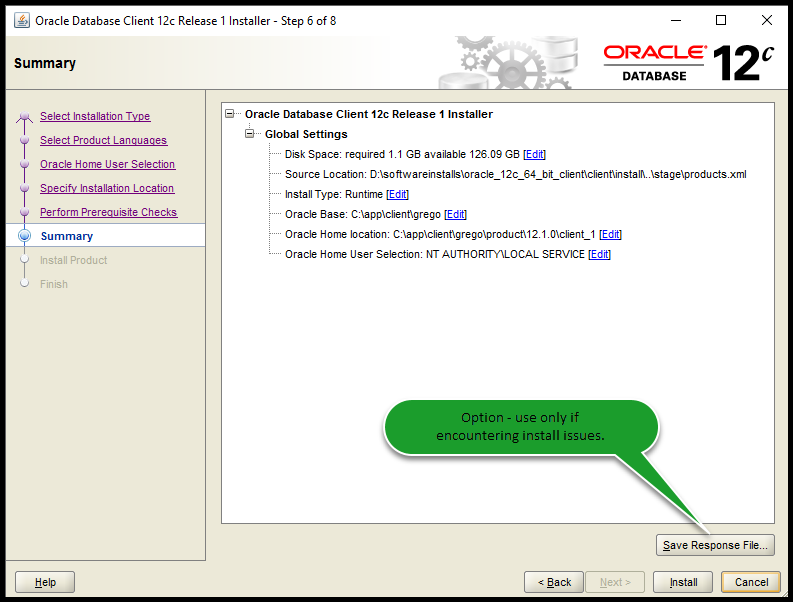The height and width of the screenshot is (602, 793).
Task: Edit the Disk Space setting
Action: point(535,154)
